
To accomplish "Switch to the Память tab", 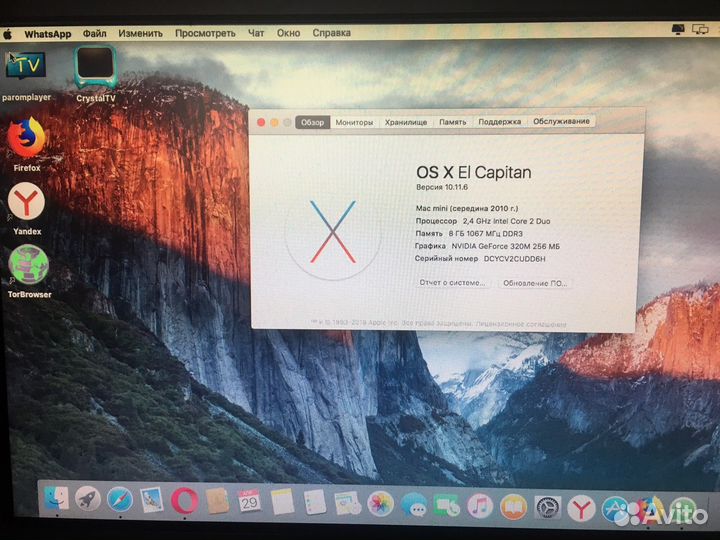I will [x=452, y=122].
